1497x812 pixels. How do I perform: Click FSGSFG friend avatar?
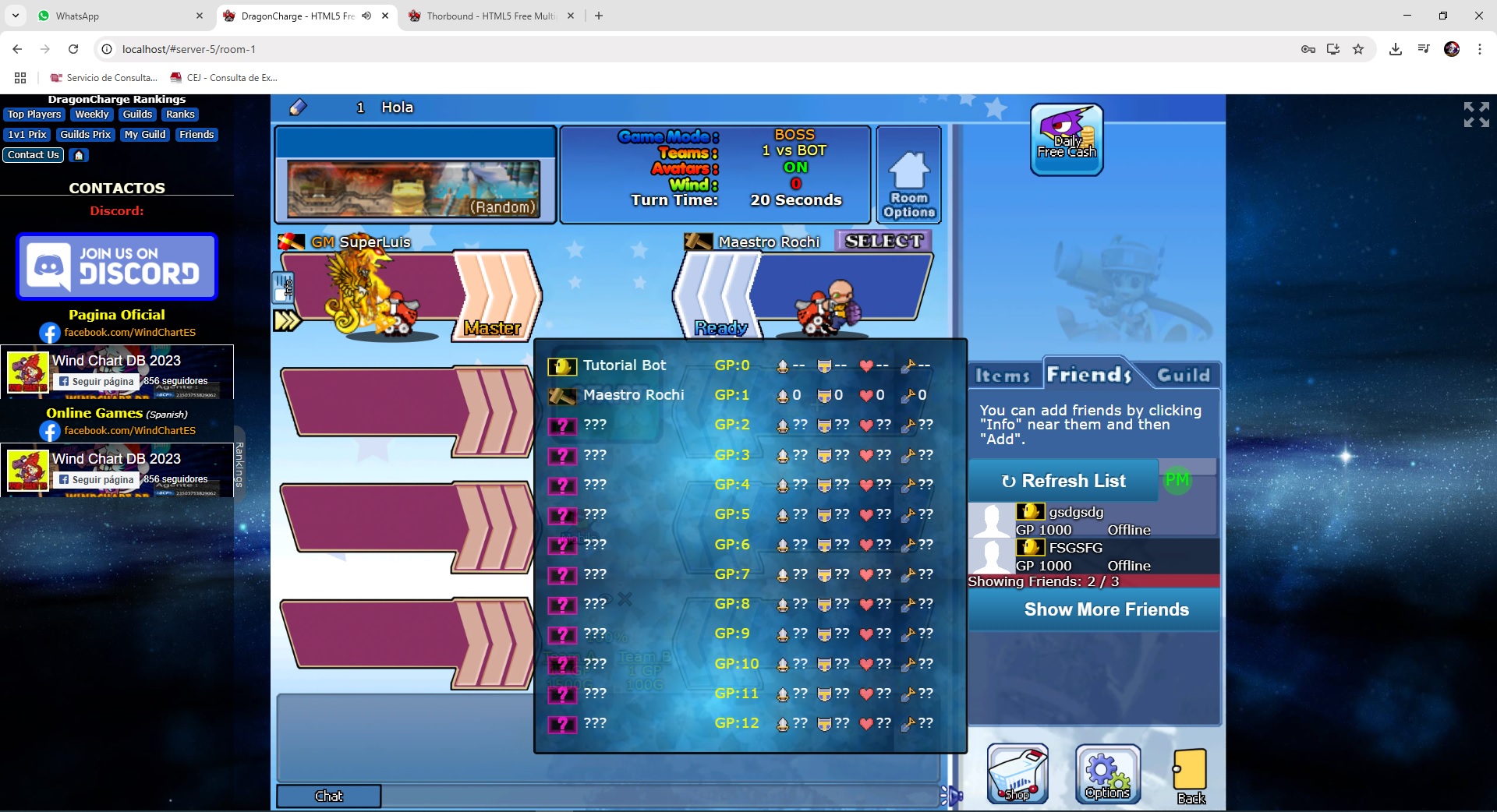(992, 556)
